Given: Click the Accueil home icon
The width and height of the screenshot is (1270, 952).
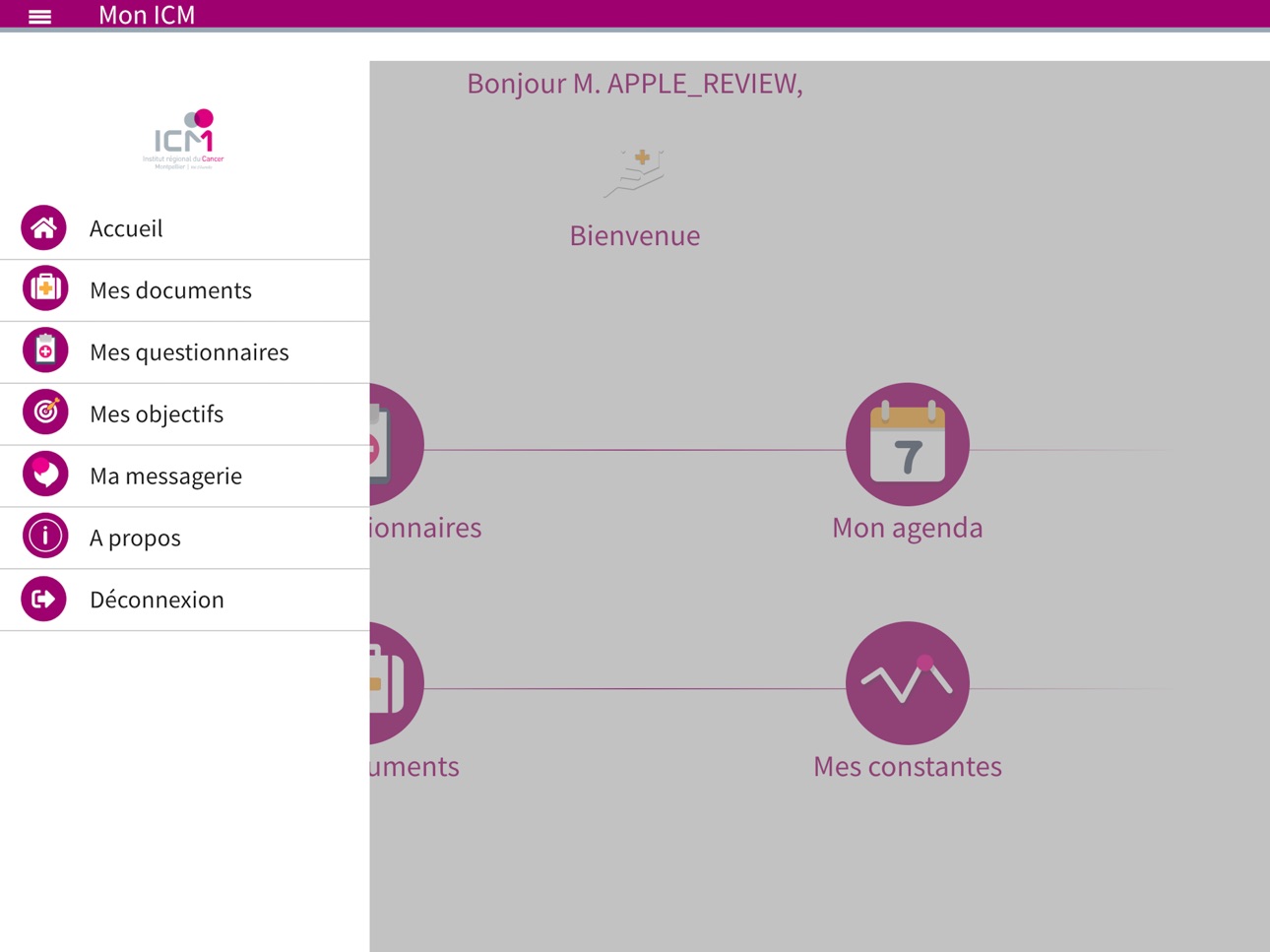Looking at the screenshot, I should coord(44,228).
